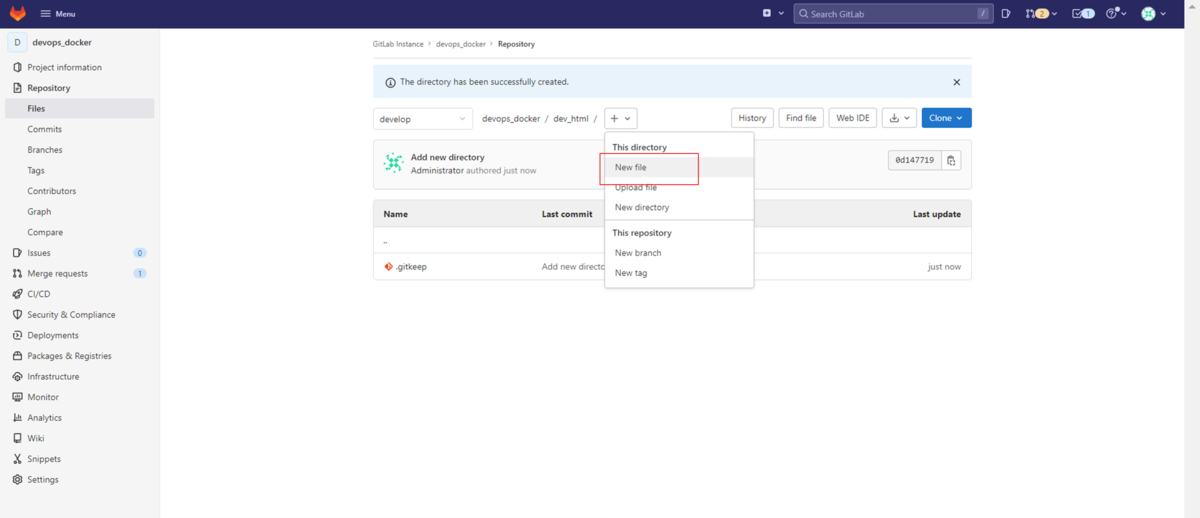Image resolution: width=1200 pixels, height=518 pixels.
Task: Open CI/CD rocket icon in sidebar
Action: coord(17,294)
